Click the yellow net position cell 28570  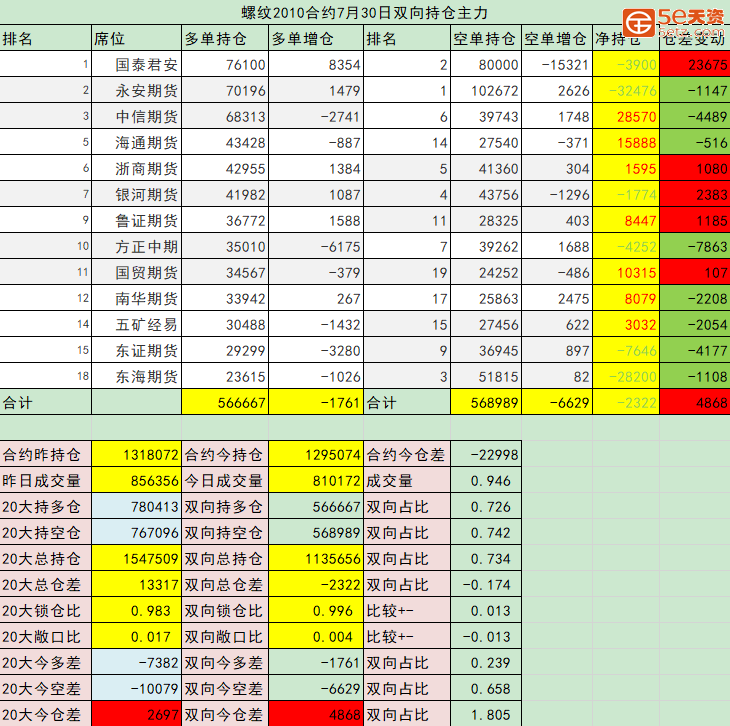click(x=626, y=117)
